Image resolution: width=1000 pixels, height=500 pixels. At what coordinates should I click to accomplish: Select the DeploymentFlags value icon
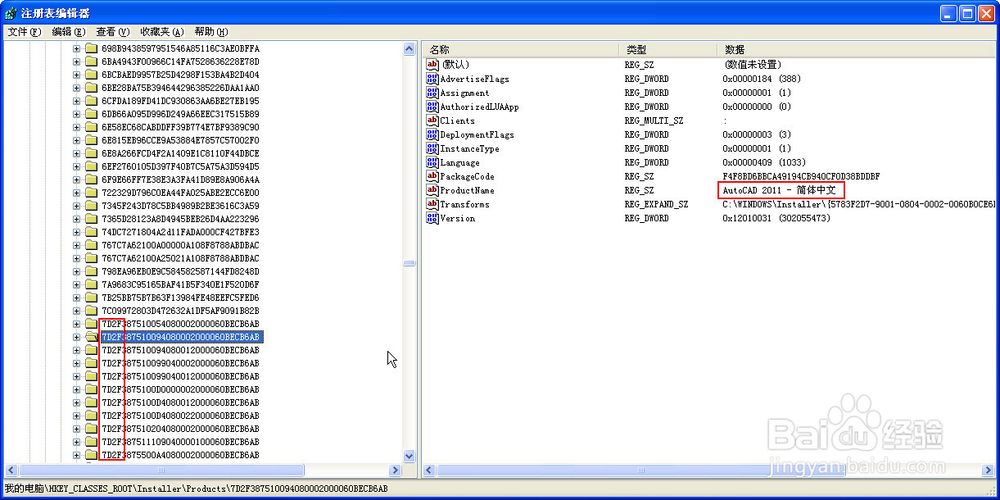tap(432, 135)
